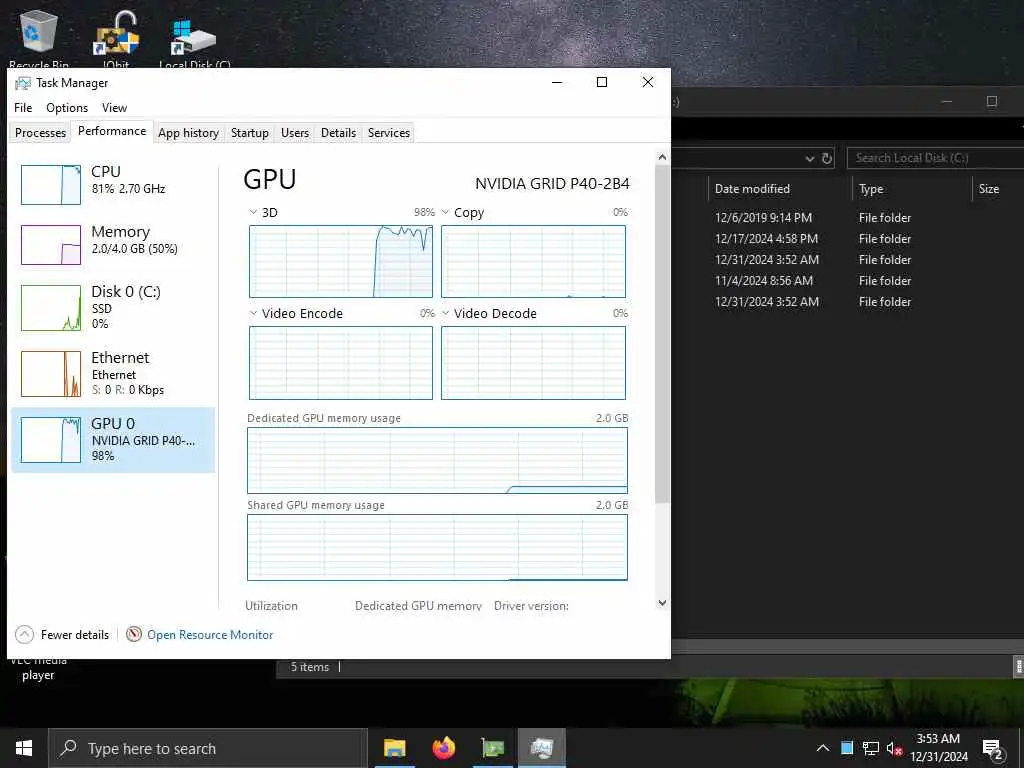Switch to the Processes tab

pyautogui.click(x=40, y=133)
